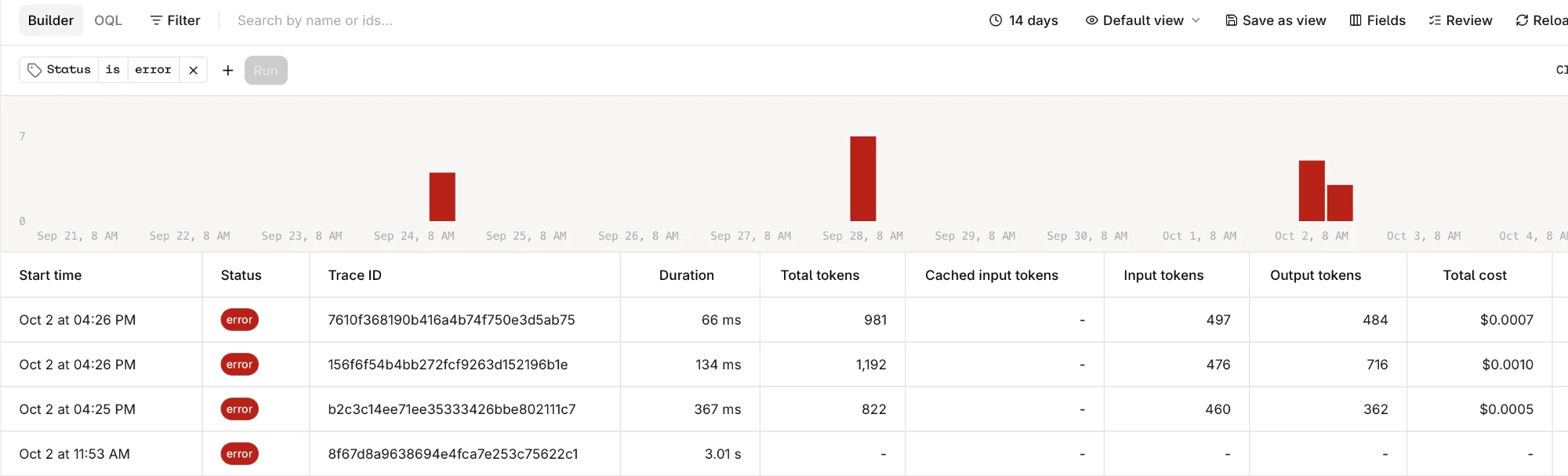Click error badge on the 66 ms row

coord(239,320)
